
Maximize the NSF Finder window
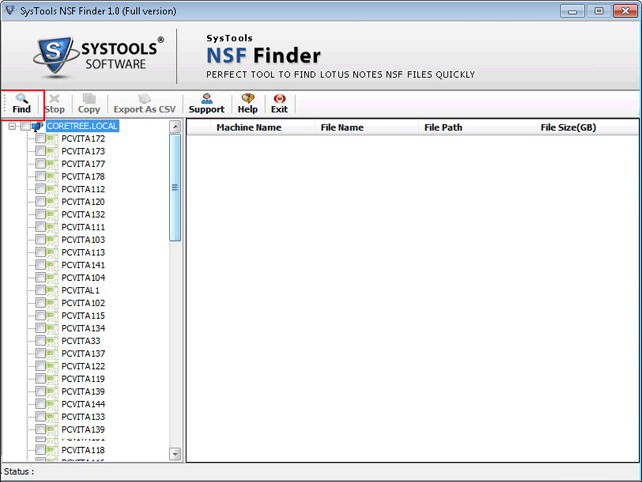[x=599, y=11]
